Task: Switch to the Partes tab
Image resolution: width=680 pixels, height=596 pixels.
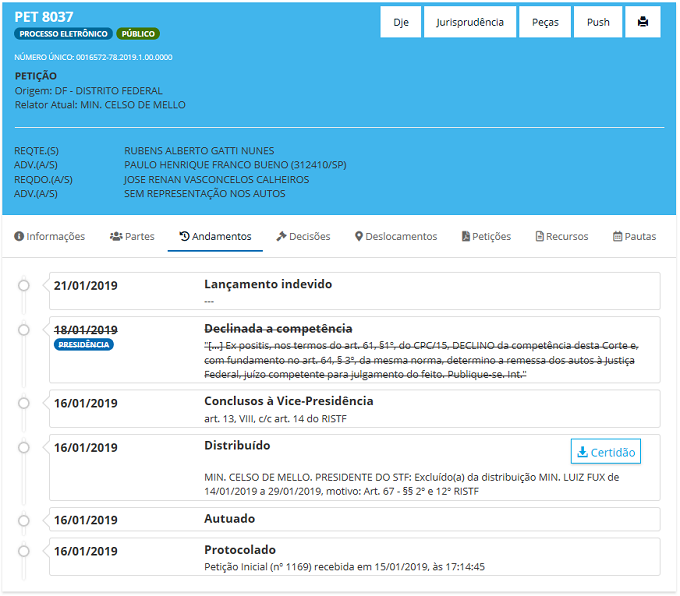Action: coord(132,236)
